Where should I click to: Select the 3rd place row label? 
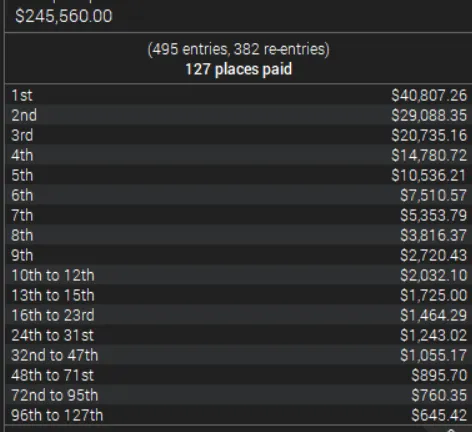pyautogui.click(x=22, y=135)
